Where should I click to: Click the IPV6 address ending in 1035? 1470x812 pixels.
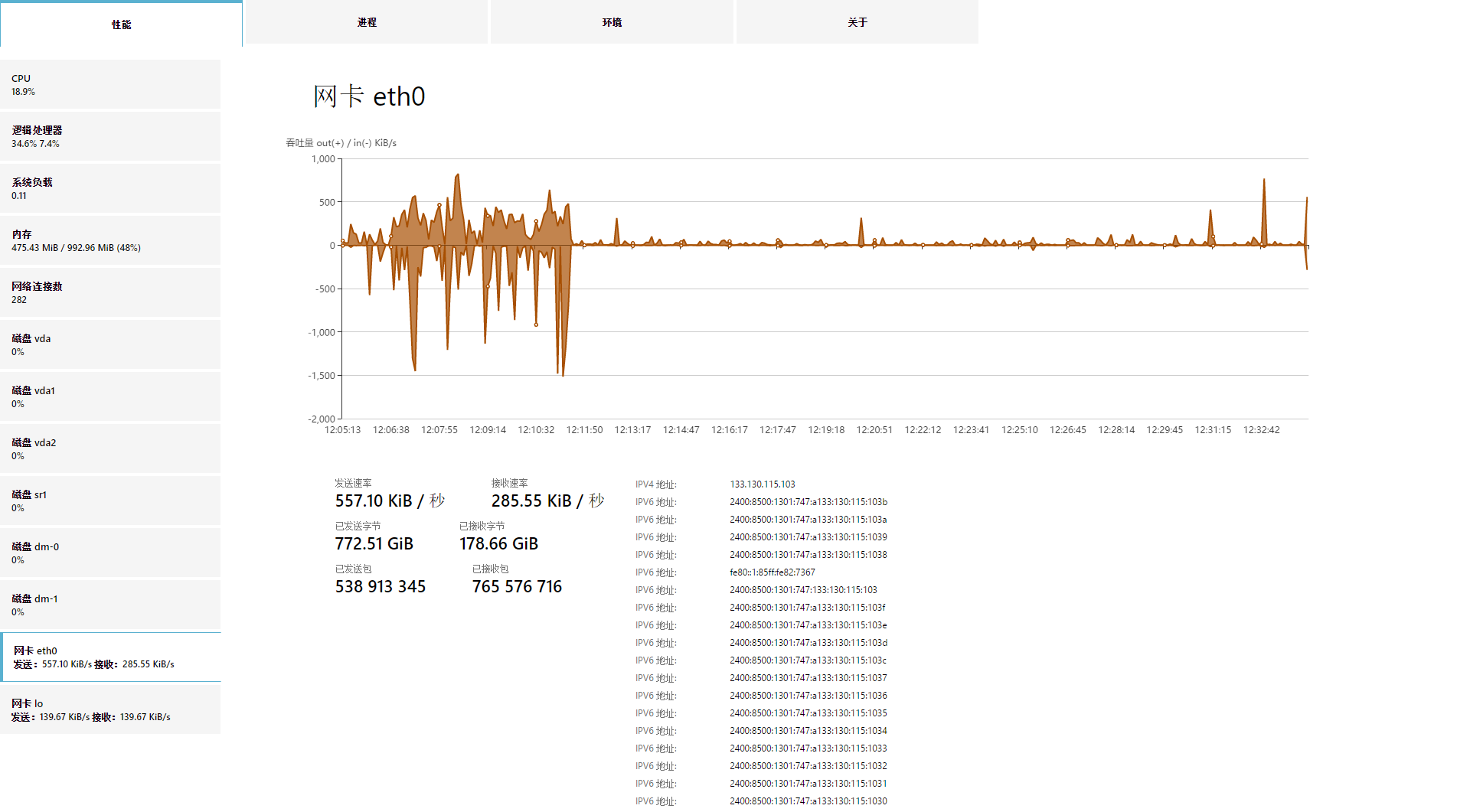click(808, 713)
